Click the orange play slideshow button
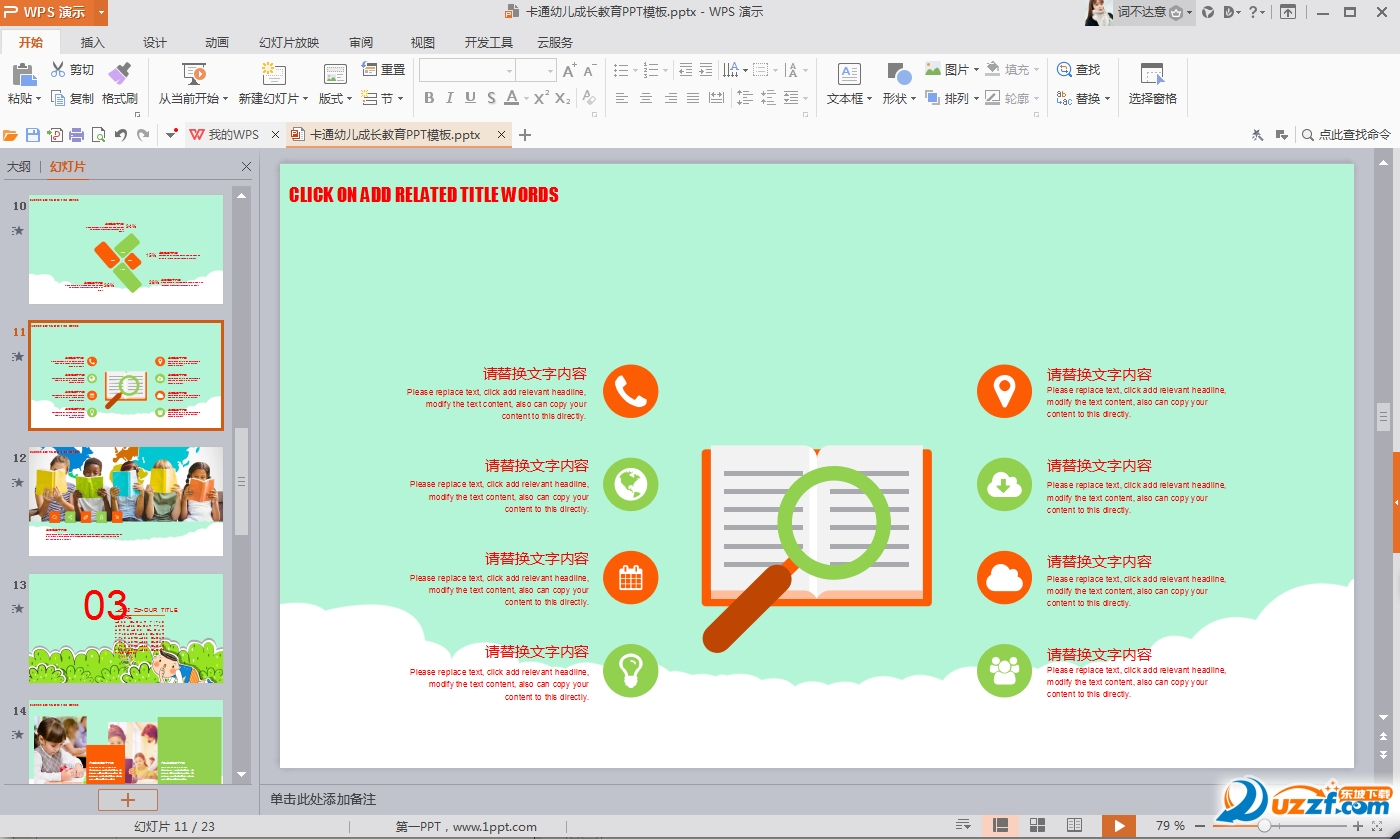Viewport: 1400px width, 839px height. pos(1119,826)
